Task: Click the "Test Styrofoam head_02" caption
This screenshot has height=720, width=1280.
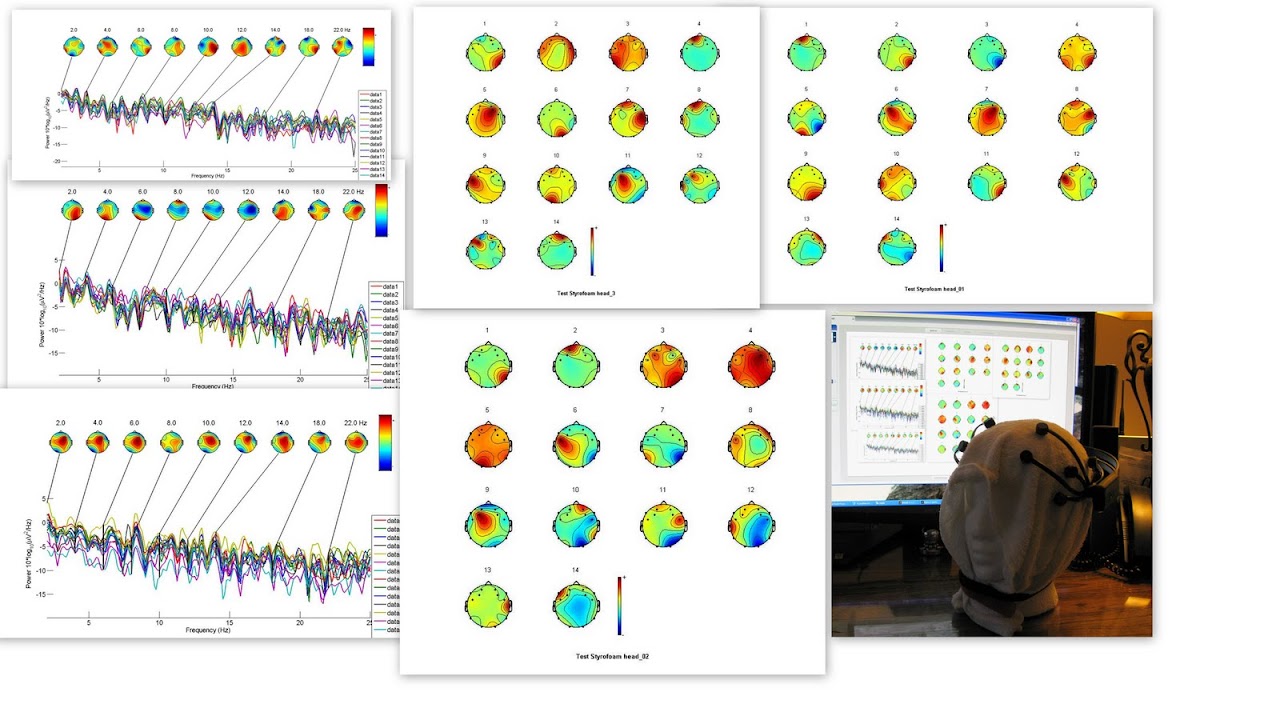Action: [613, 657]
